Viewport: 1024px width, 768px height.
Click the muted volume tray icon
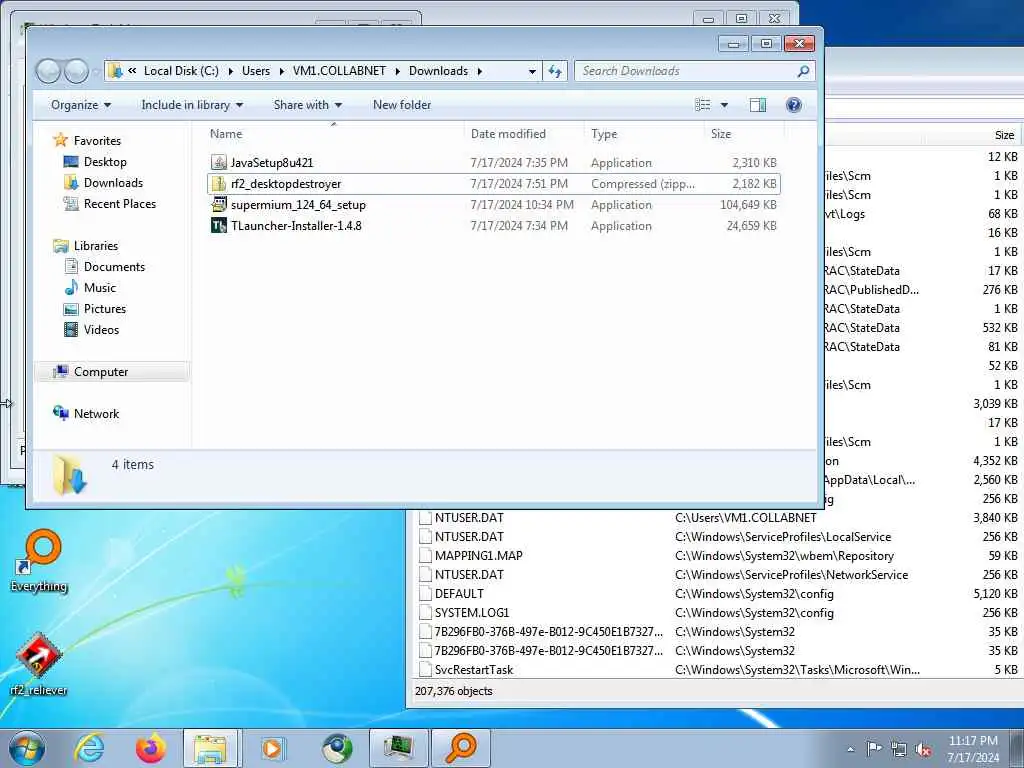click(923, 750)
